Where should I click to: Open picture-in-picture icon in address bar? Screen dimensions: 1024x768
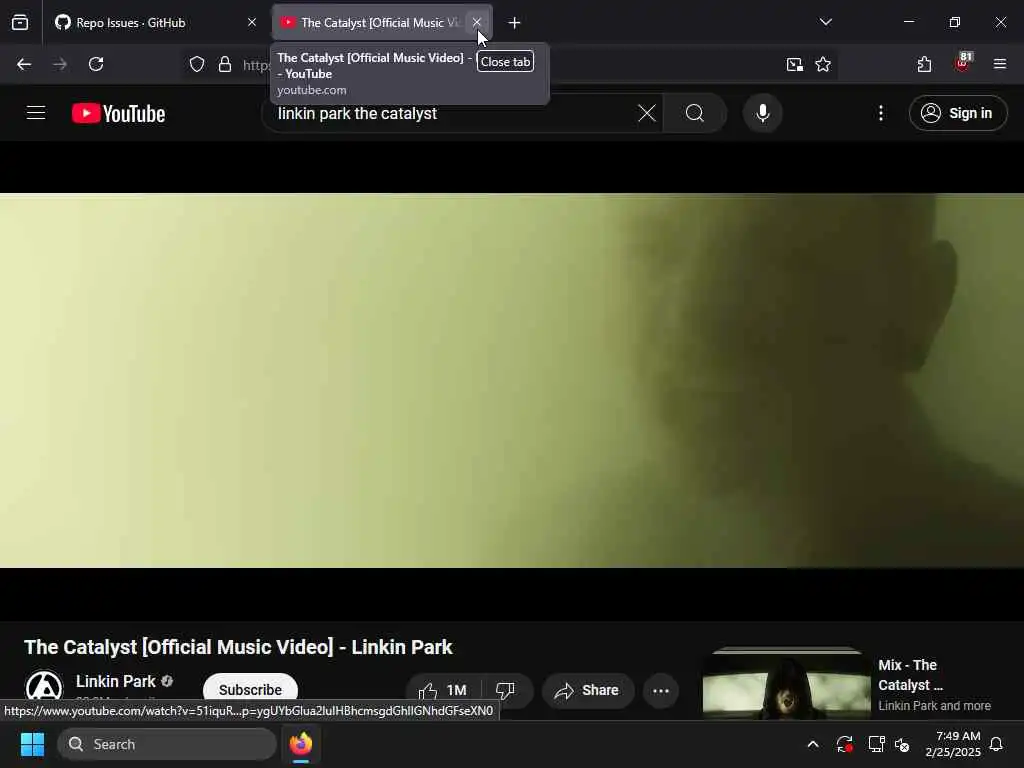coord(795,64)
